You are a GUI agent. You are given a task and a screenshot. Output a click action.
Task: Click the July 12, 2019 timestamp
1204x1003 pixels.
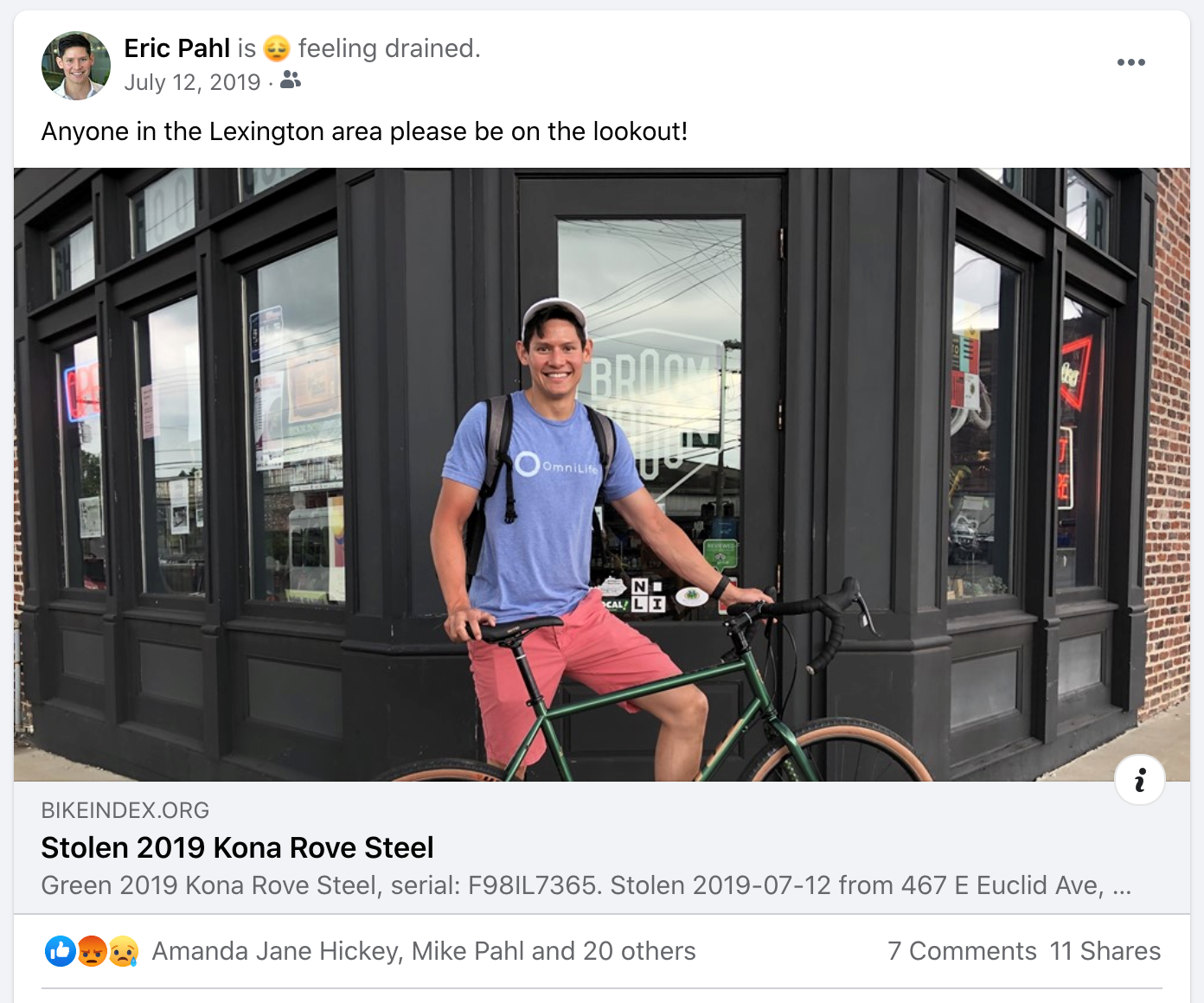(191, 82)
